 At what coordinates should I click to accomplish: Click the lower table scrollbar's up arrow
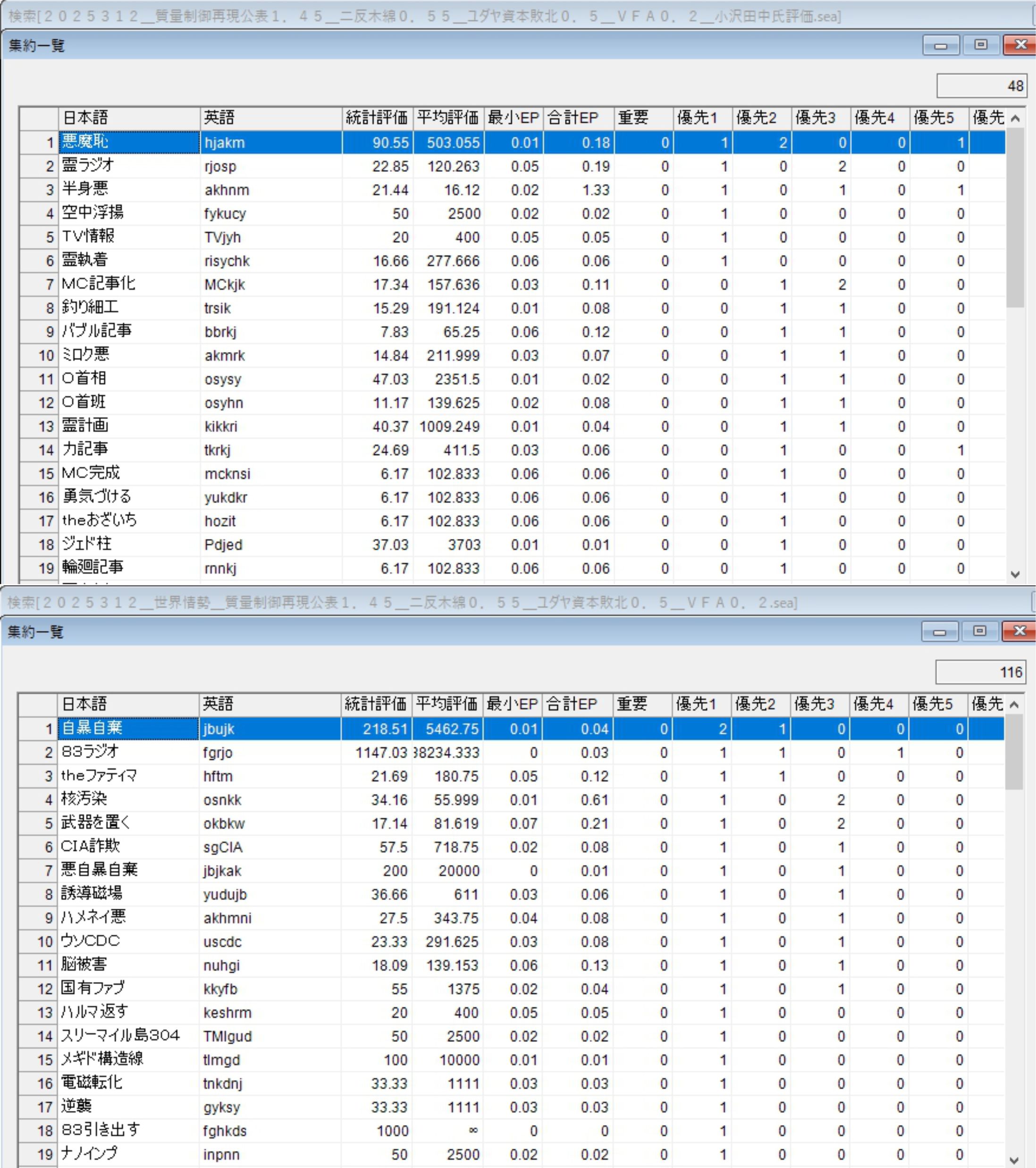click(x=1014, y=705)
